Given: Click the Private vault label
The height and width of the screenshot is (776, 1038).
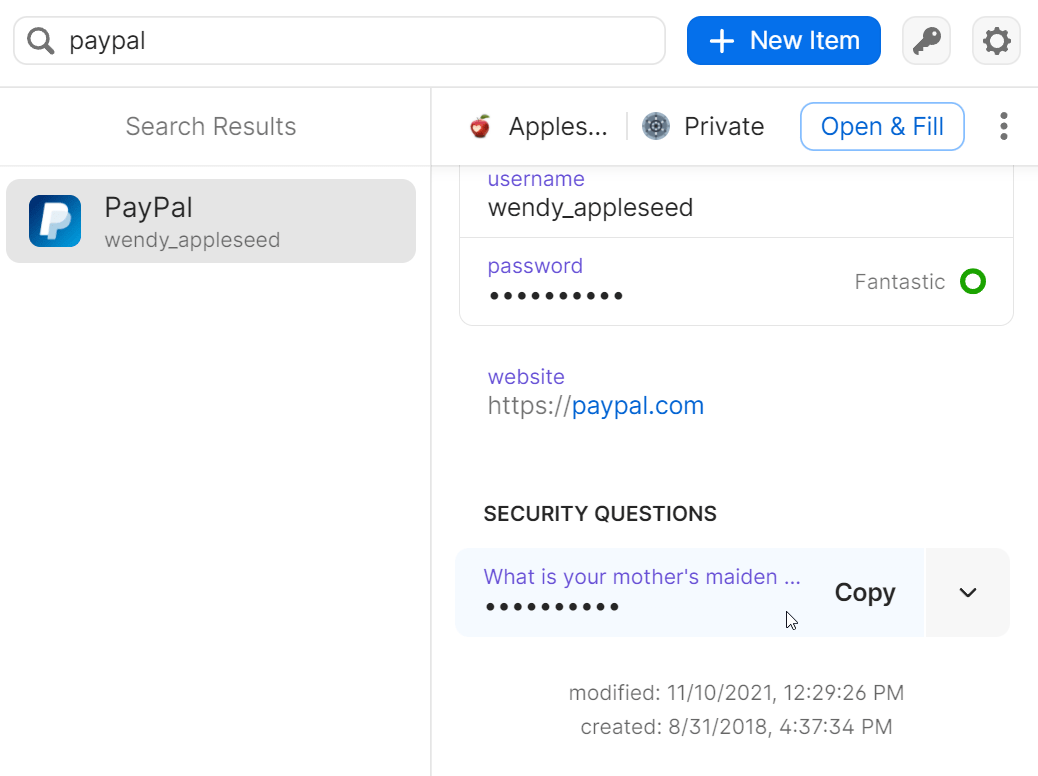Looking at the screenshot, I should coord(724,126).
